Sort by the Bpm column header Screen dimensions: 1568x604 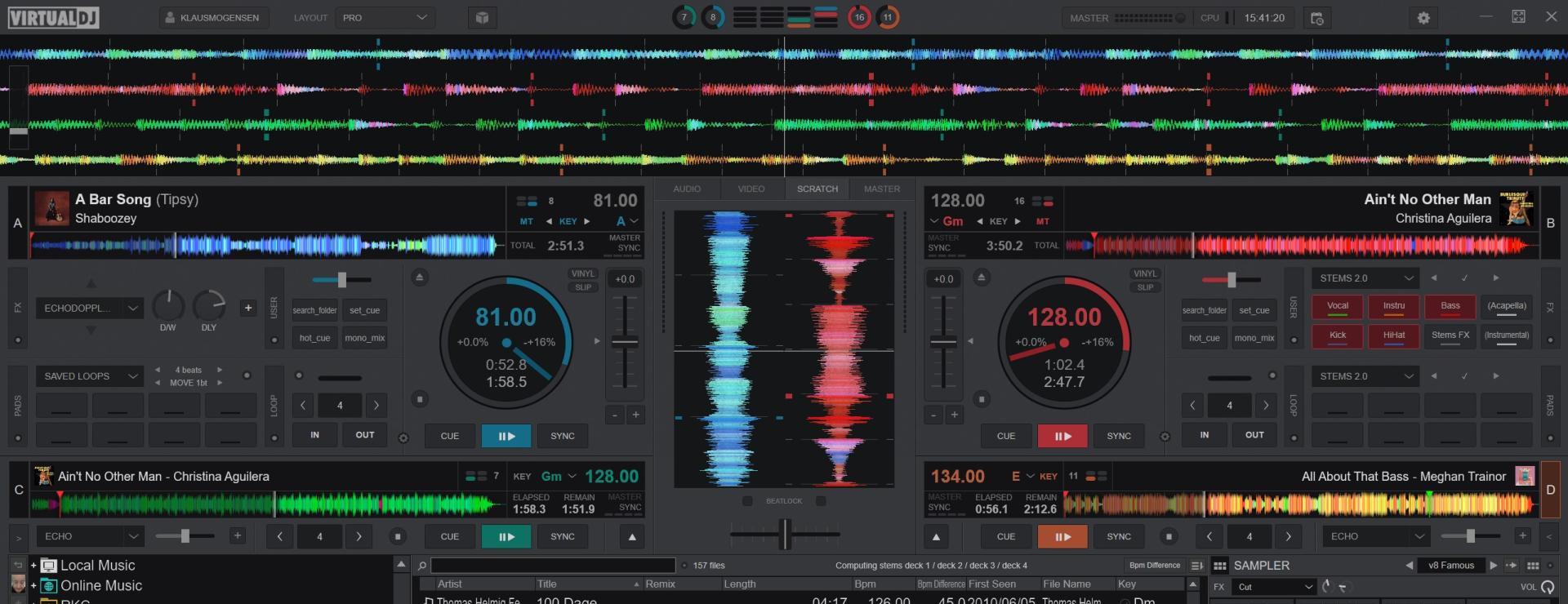coord(882,584)
